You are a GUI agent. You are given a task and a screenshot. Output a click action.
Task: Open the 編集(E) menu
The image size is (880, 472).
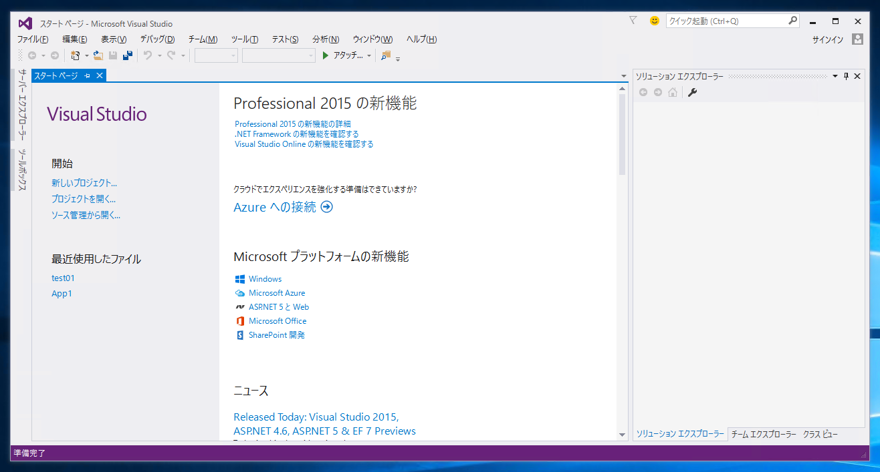point(74,39)
